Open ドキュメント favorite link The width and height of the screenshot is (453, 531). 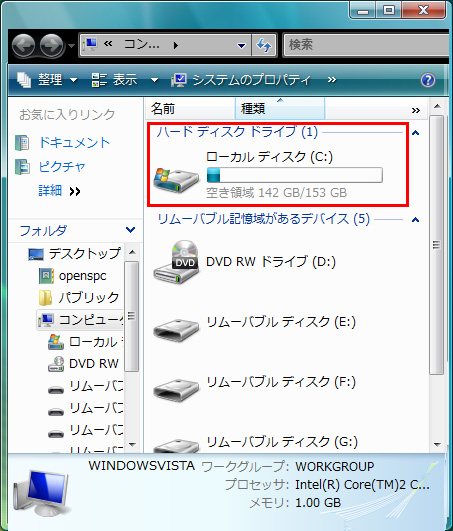pyautogui.click(x=74, y=143)
